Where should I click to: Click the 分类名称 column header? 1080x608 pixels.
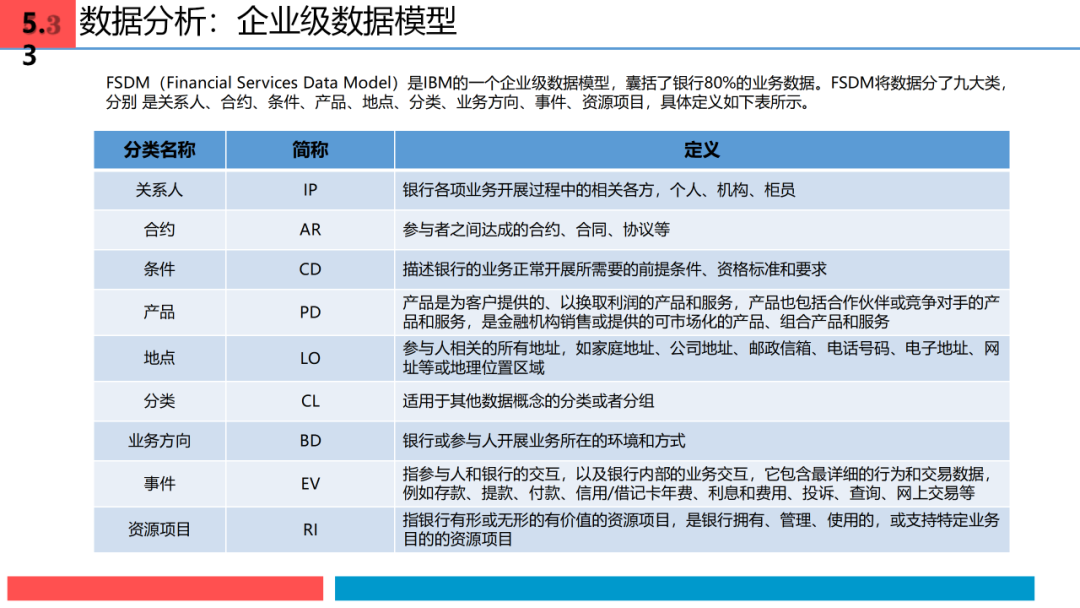(160, 149)
